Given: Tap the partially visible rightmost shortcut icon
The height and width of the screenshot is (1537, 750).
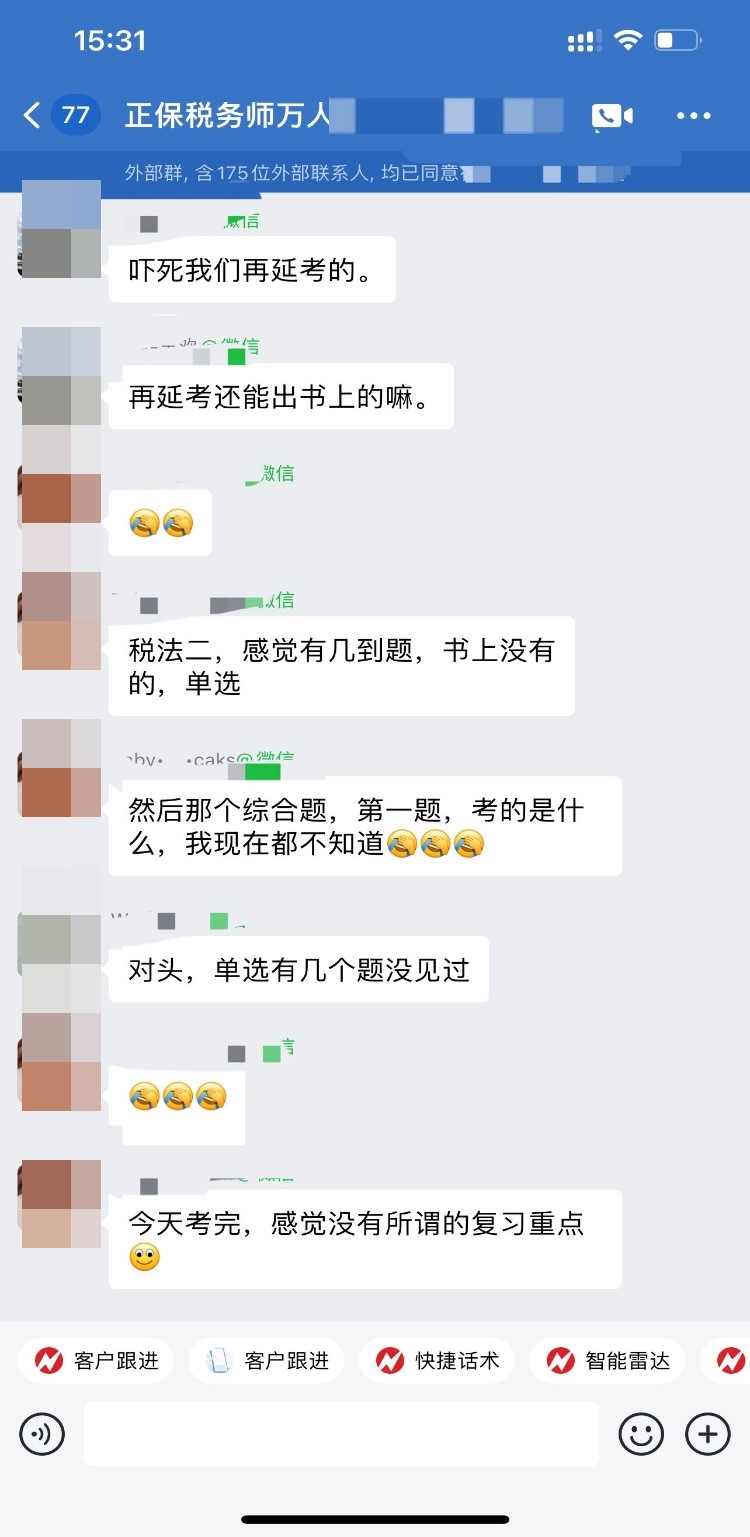Looking at the screenshot, I should (730, 1361).
